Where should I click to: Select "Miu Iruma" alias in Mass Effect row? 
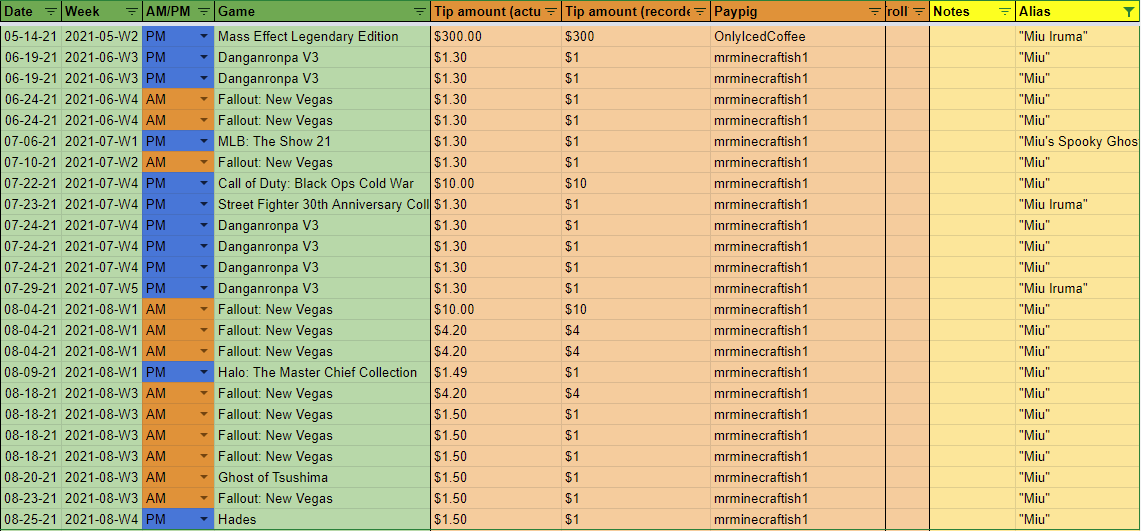tap(1078, 36)
